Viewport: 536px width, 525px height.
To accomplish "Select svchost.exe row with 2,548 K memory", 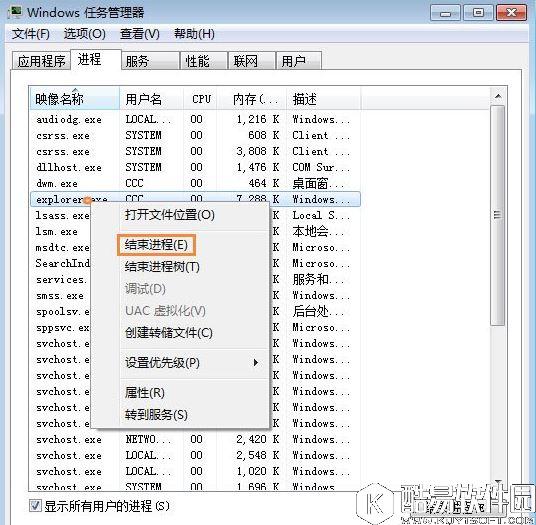I will point(195,456).
